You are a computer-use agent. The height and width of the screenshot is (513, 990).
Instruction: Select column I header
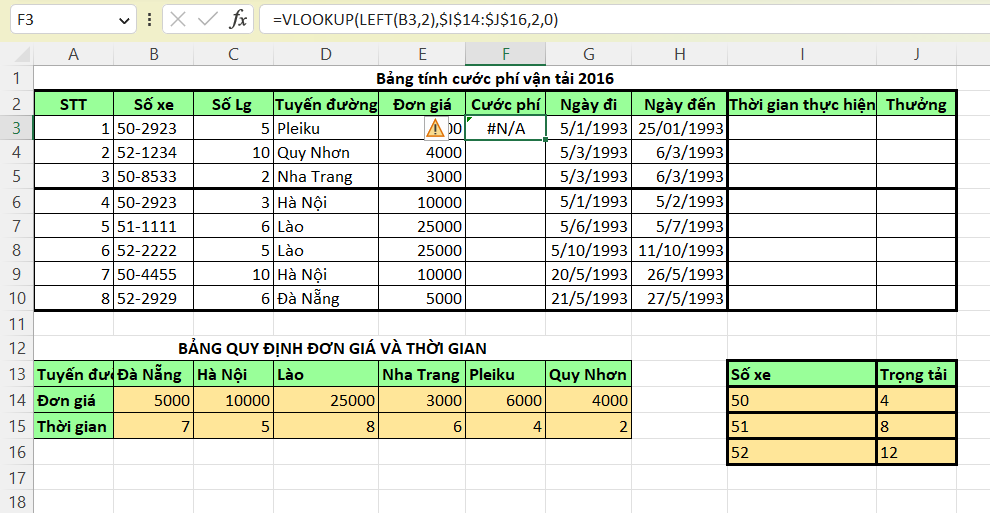coord(802,54)
